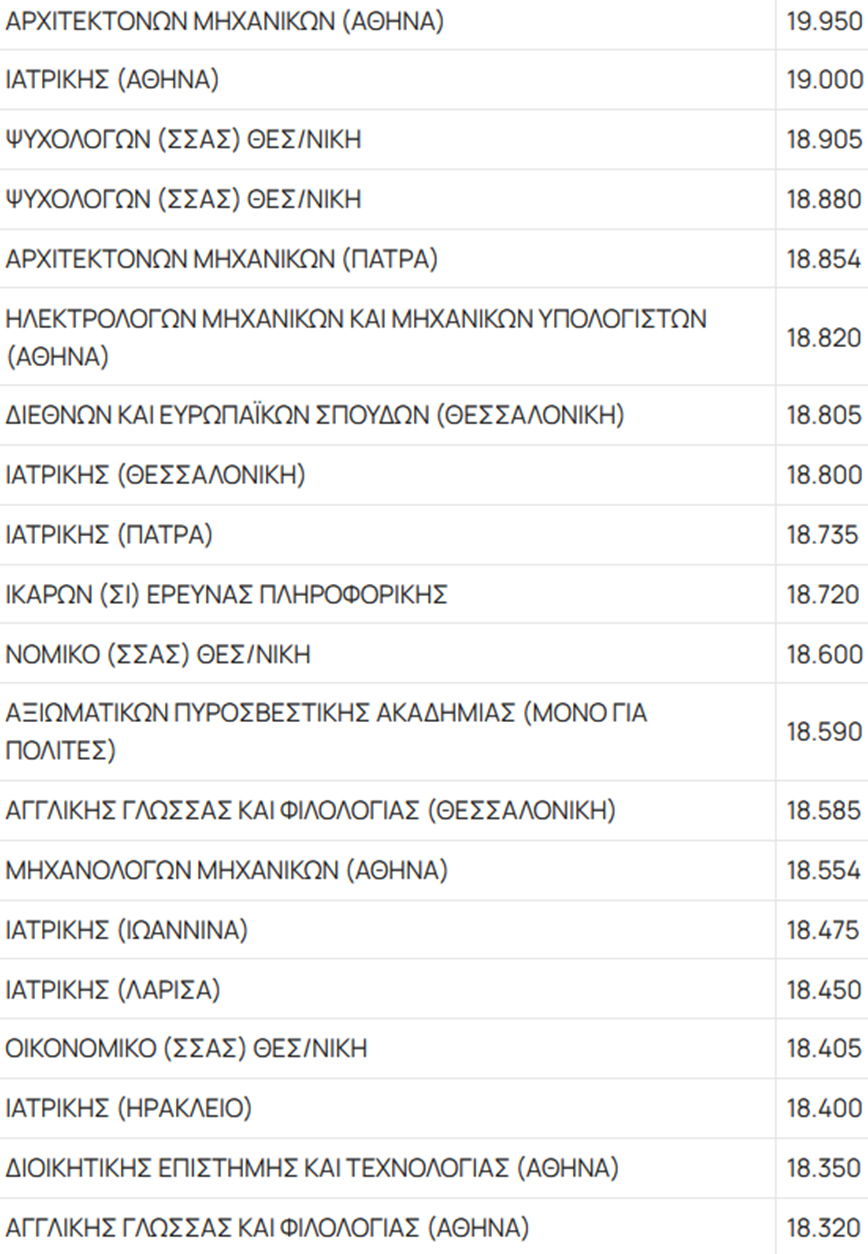Select the ΙΑΤΡΙΚΗΣ (ΑΘΗΝΑ) entry
The image size is (868, 1254).
[112, 81]
